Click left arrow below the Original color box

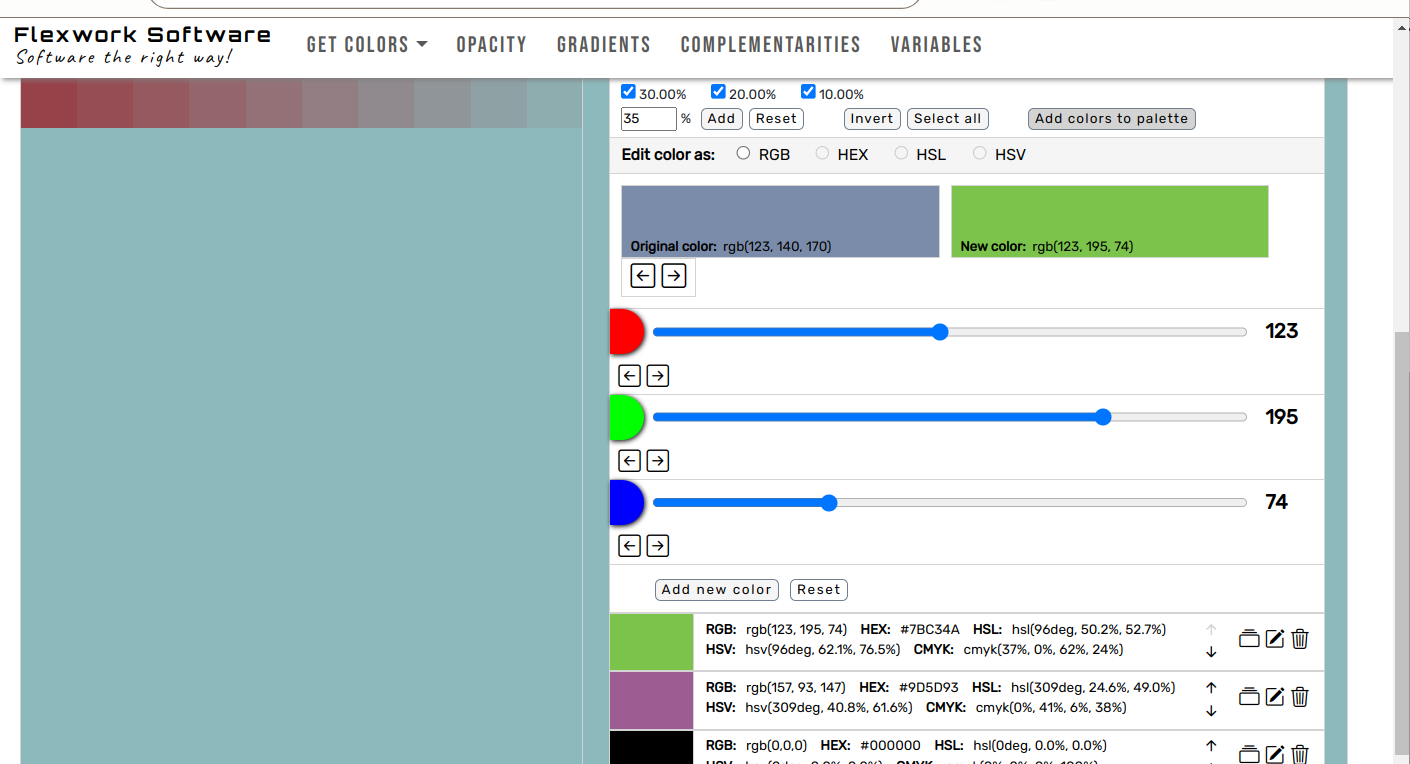pyautogui.click(x=643, y=275)
